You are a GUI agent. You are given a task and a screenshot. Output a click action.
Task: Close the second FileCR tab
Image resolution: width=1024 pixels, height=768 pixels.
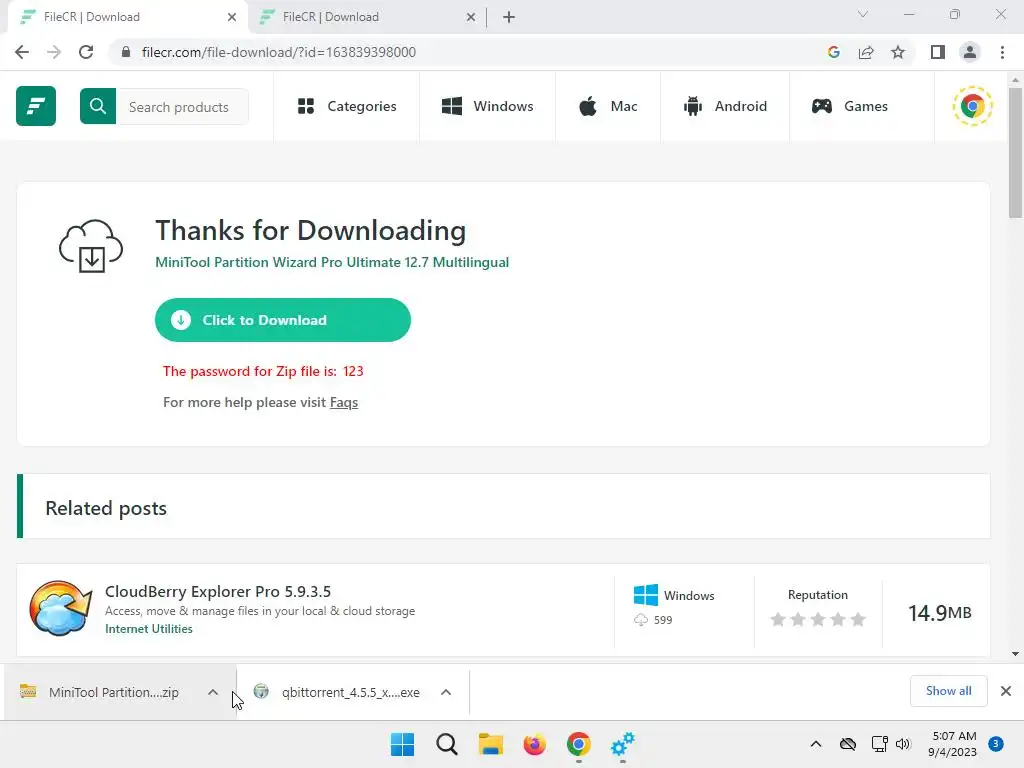[x=471, y=17]
